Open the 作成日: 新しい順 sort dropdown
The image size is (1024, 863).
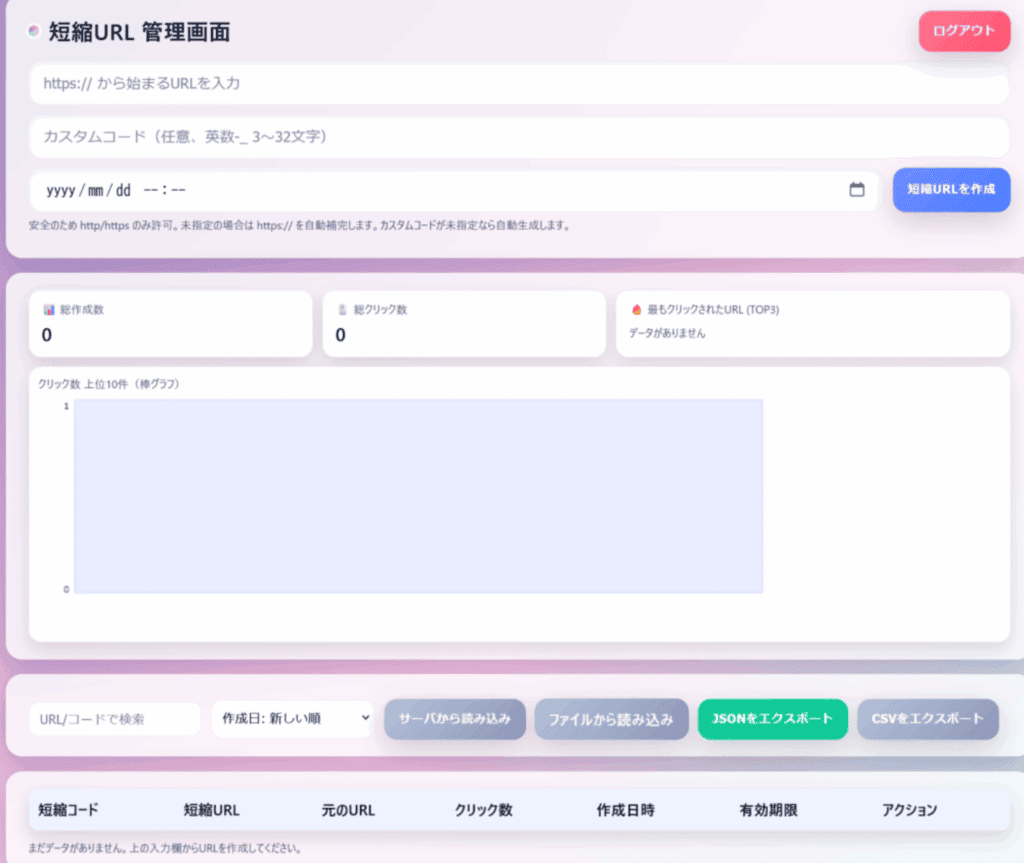click(x=291, y=718)
